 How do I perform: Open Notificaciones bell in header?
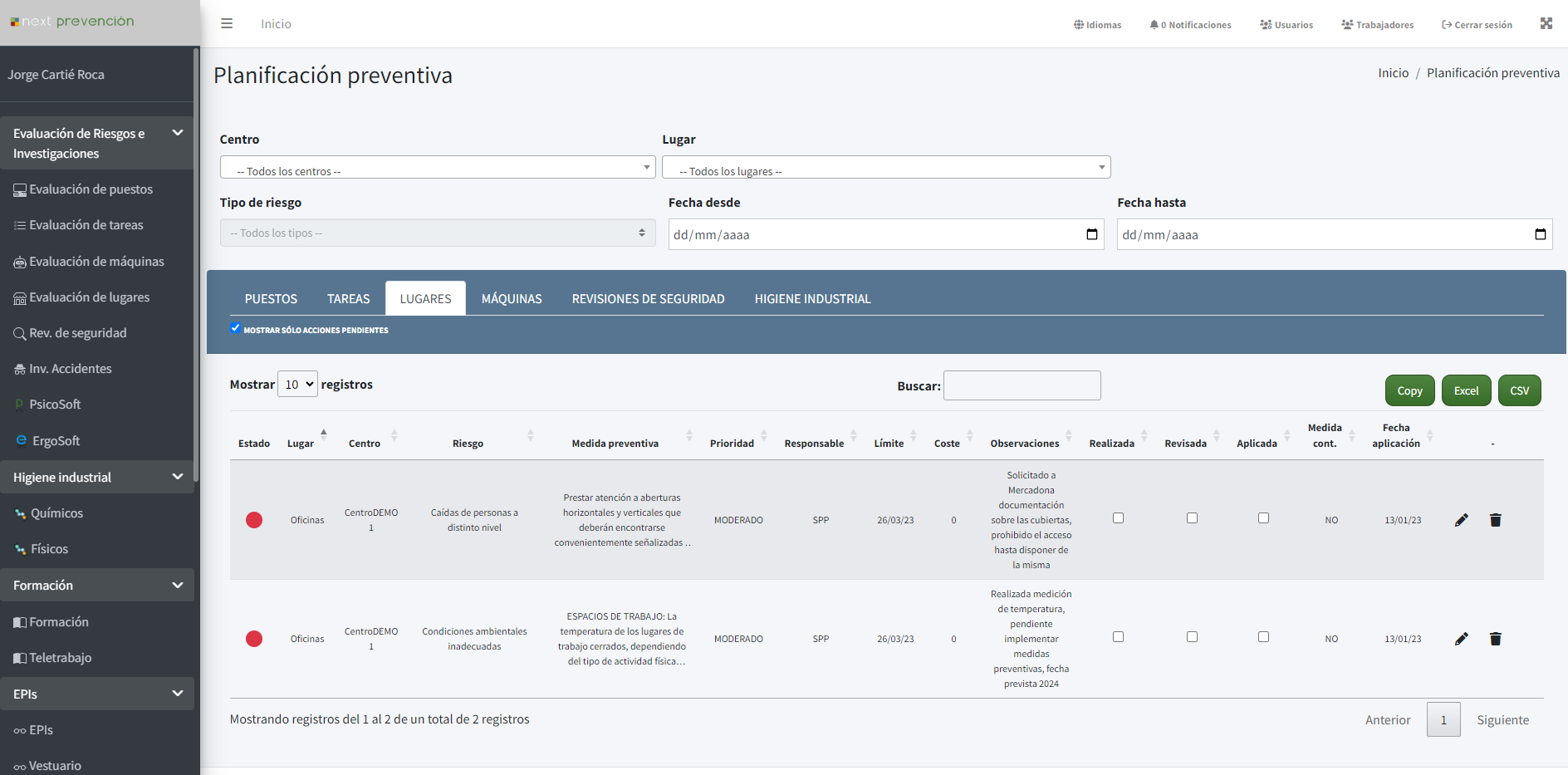(1190, 25)
